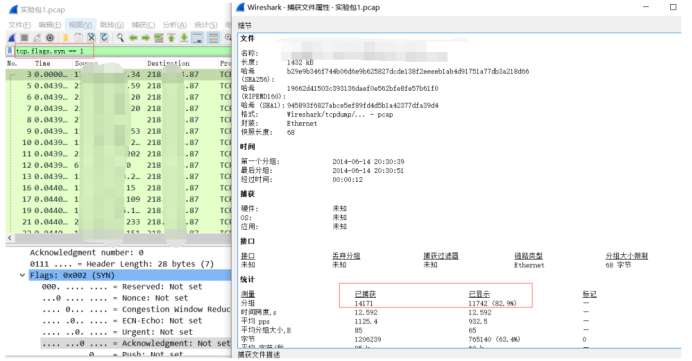This screenshot has width=692, height=361.
Task: Close this capture file with the X icon
Action: [x=91, y=38]
